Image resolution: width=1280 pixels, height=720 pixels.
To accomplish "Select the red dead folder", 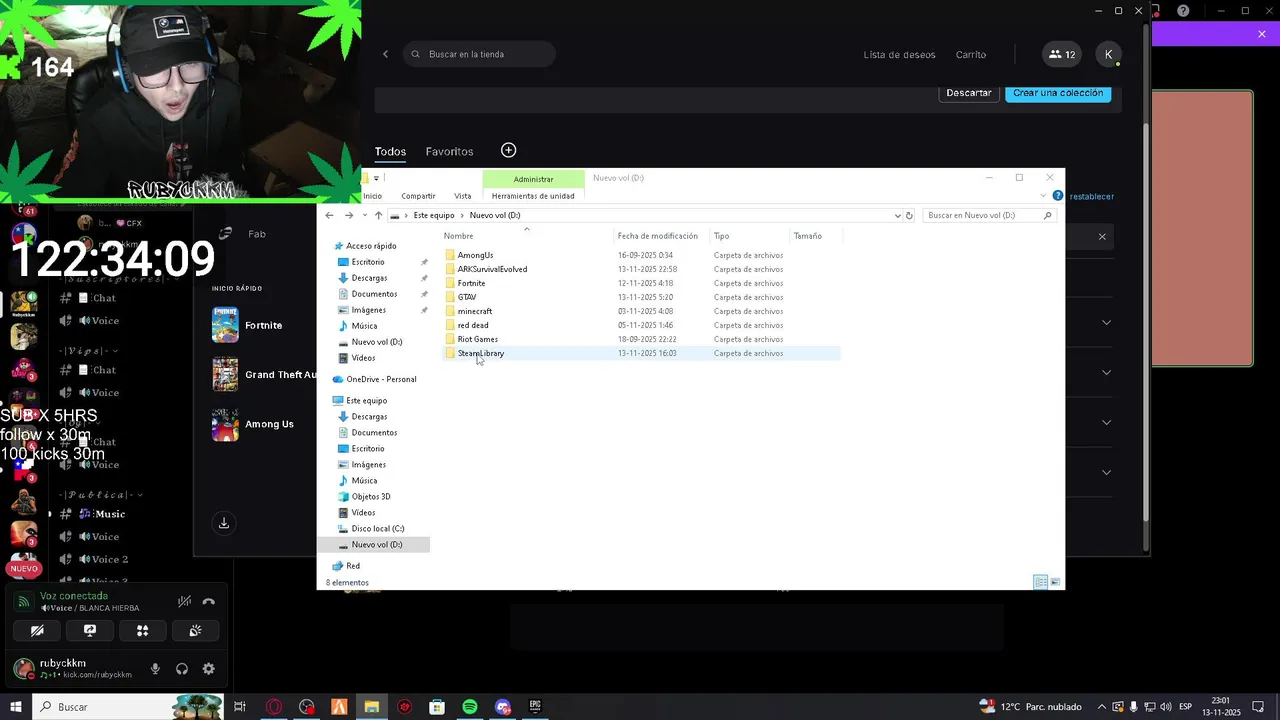I will pyautogui.click(x=473, y=325).
